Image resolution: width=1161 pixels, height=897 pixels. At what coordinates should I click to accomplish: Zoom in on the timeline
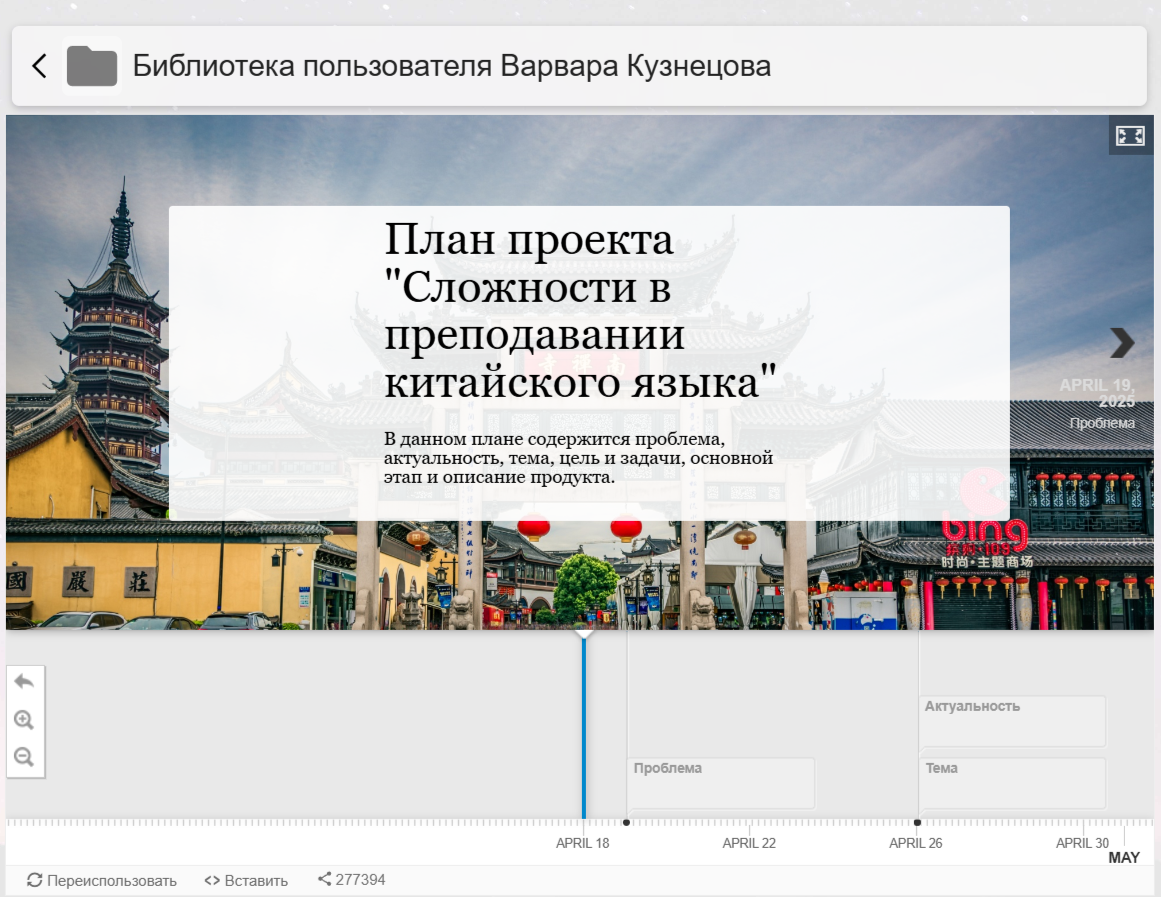[24, 719]
